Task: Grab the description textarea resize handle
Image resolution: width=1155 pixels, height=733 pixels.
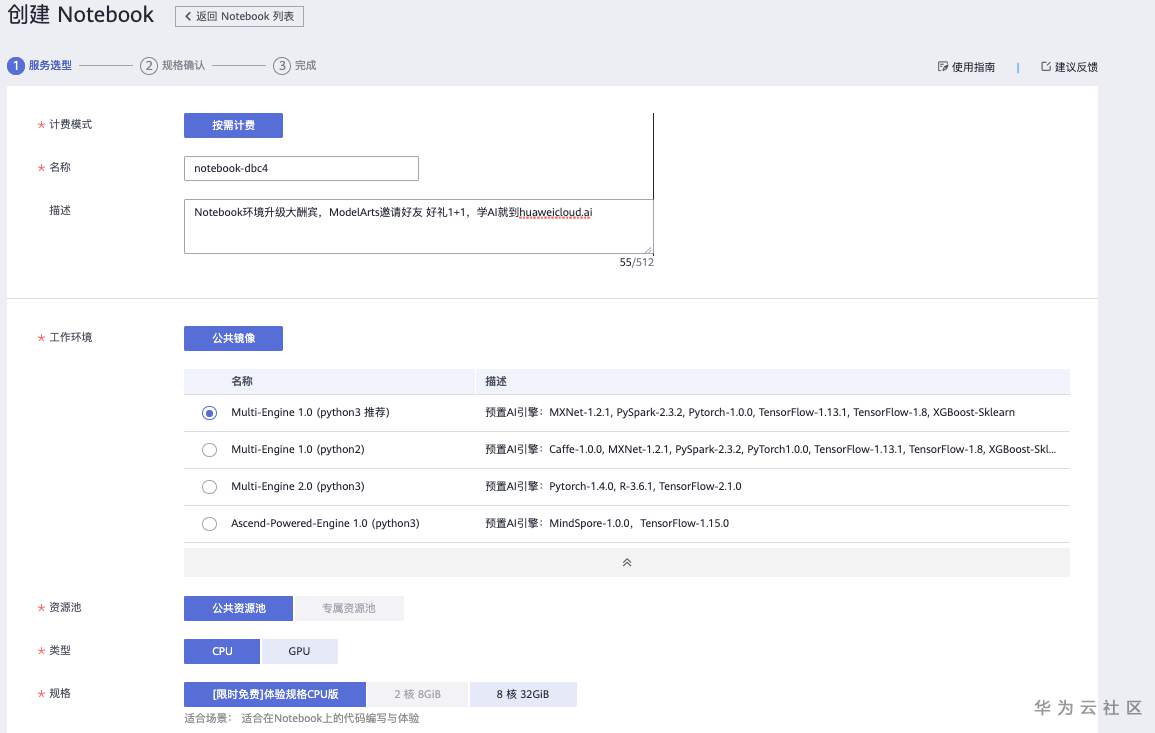Action: pyautogui.click(x=648, y=249)
